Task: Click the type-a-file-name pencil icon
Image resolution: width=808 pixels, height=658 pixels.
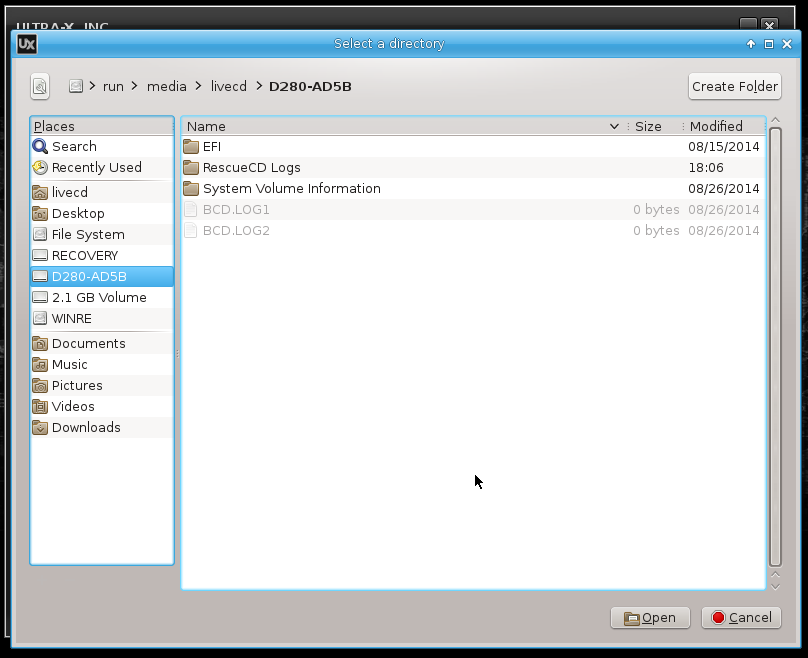Action: tap(40, 87)
